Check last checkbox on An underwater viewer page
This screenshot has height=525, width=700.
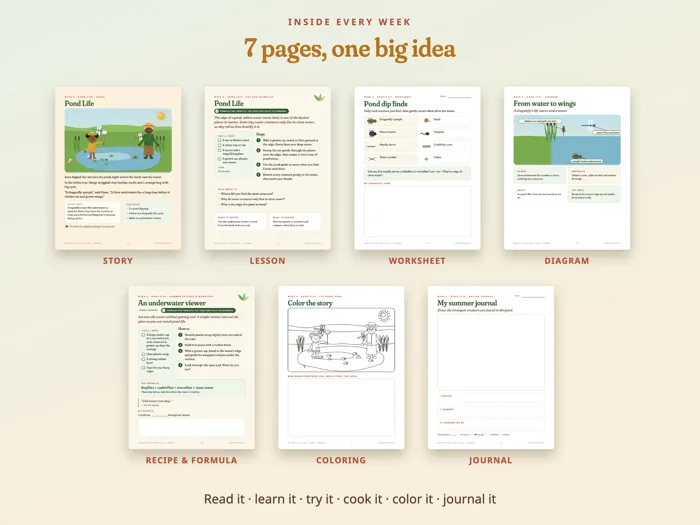point(143,368)
